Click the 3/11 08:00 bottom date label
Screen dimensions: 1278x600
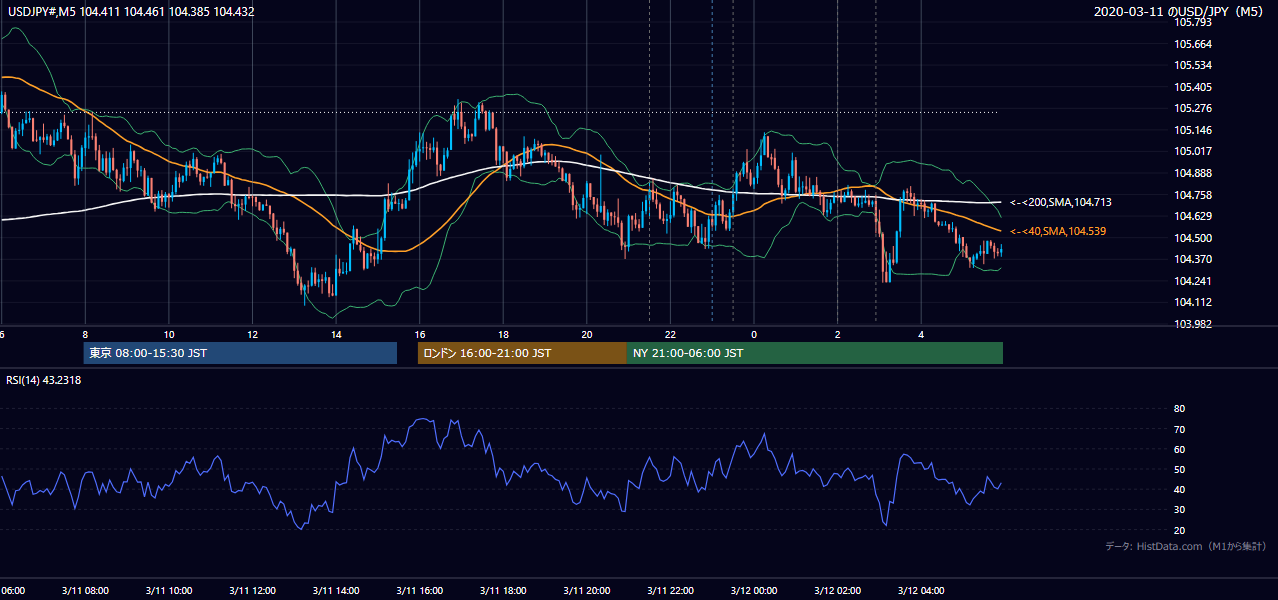[x=85, y=590]
